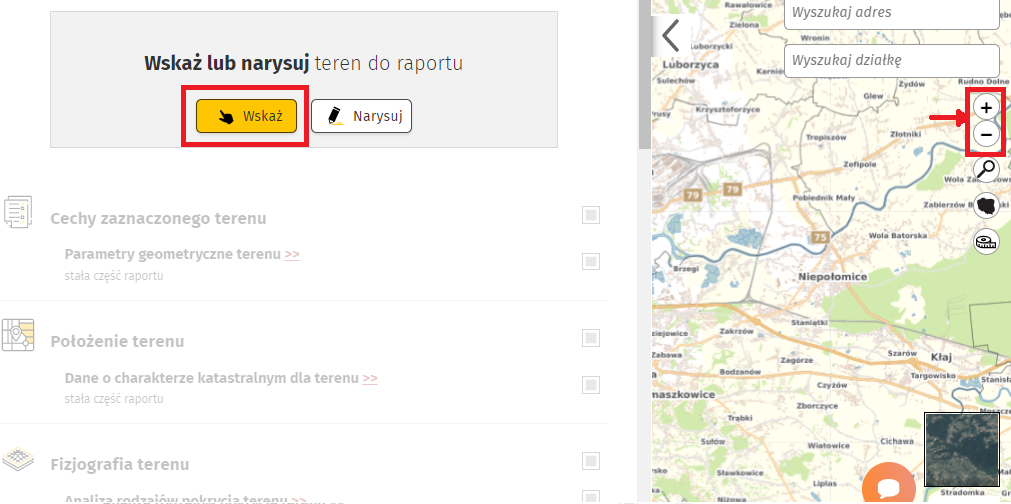
Task: Click the Położenie terenu map icon
Action: 18,335
